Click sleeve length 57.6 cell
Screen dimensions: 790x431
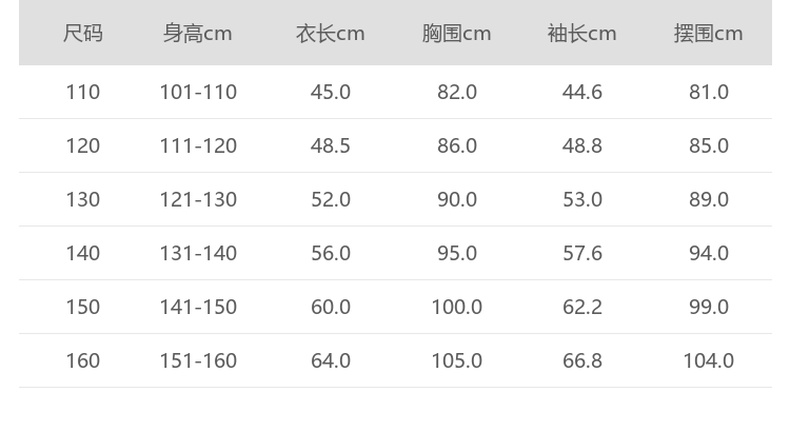pos(582,253)
